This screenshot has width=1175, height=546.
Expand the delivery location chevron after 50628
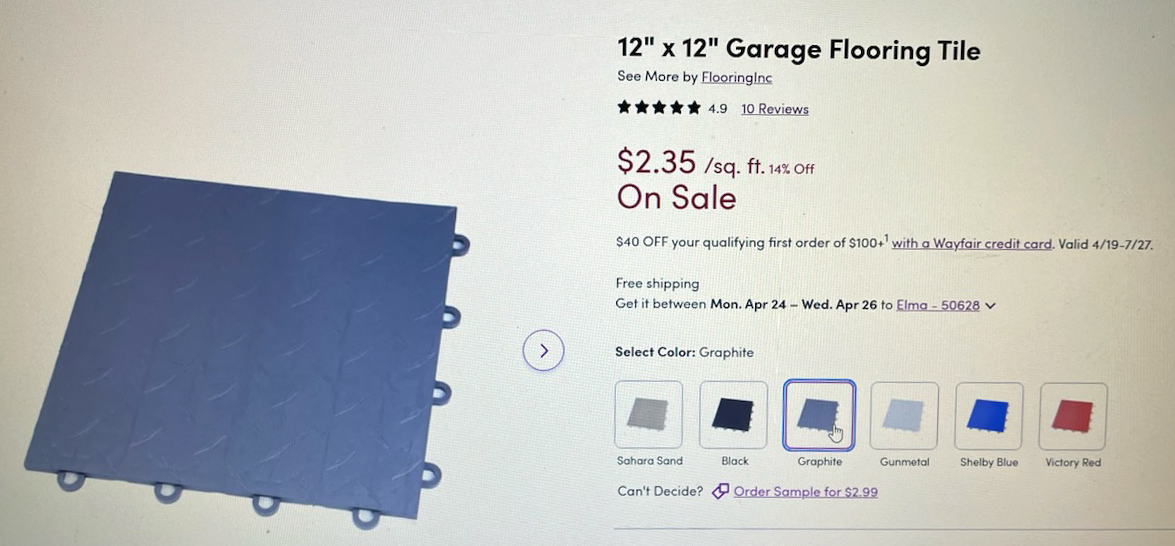pyautogui.click(x=991, y=306)
